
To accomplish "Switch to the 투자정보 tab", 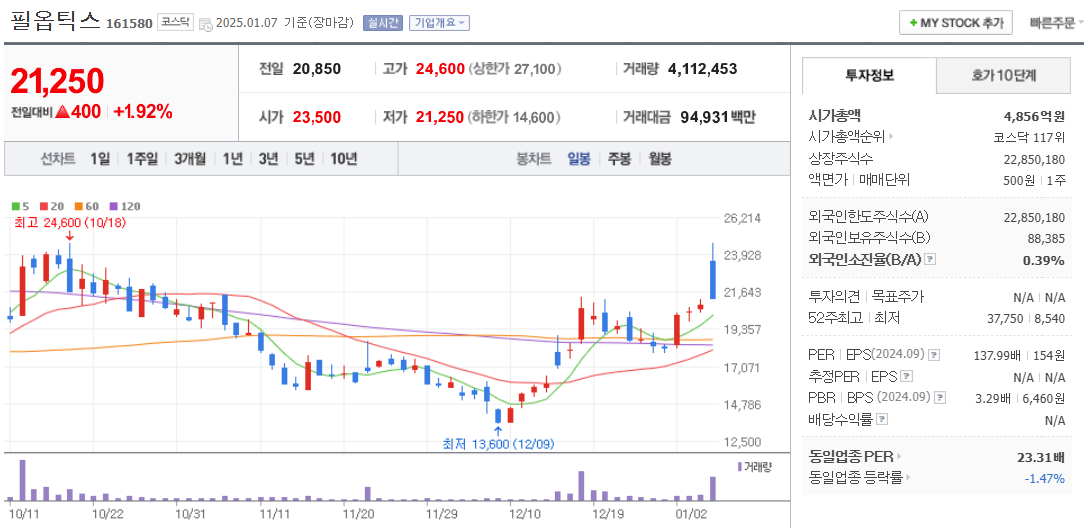I will point(869,76).
